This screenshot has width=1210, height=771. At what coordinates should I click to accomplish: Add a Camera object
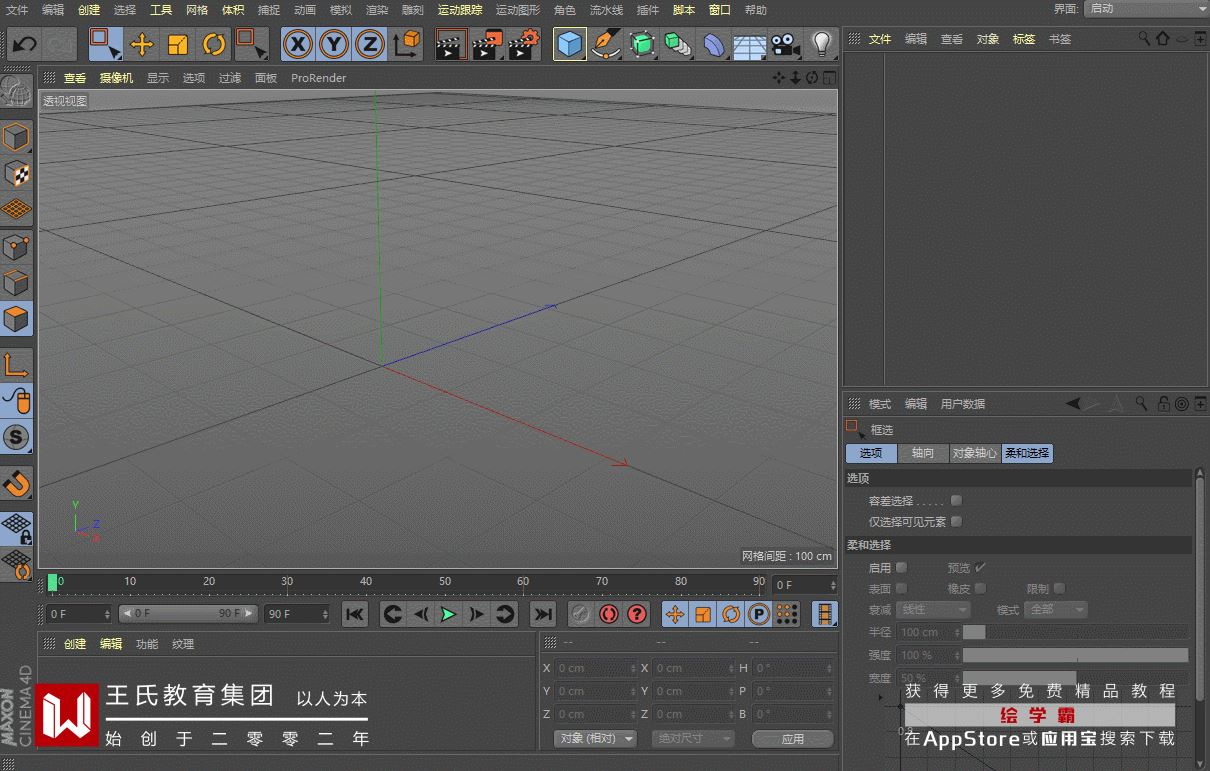(786, 44)
